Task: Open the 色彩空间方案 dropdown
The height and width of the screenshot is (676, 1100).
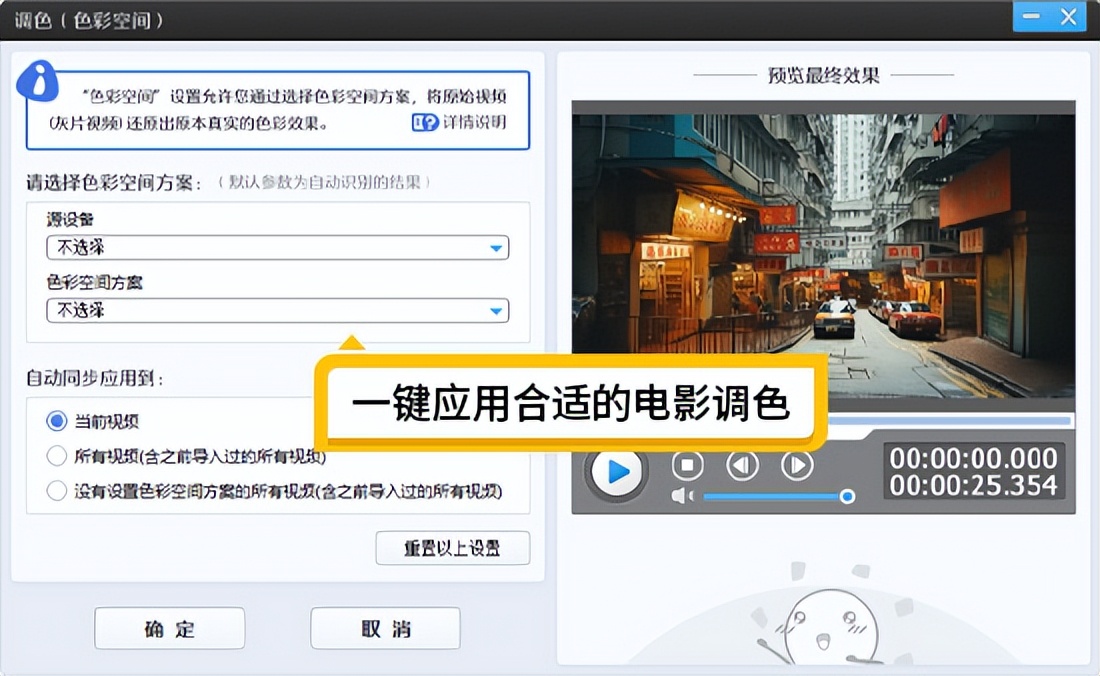Action: point(278,311)
